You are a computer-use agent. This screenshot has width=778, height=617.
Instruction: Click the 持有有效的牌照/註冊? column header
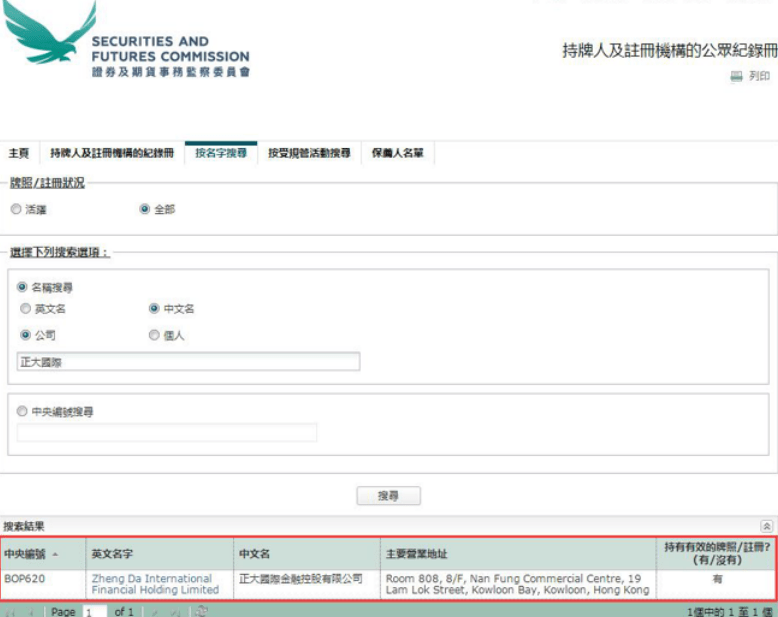click(716, 554)
